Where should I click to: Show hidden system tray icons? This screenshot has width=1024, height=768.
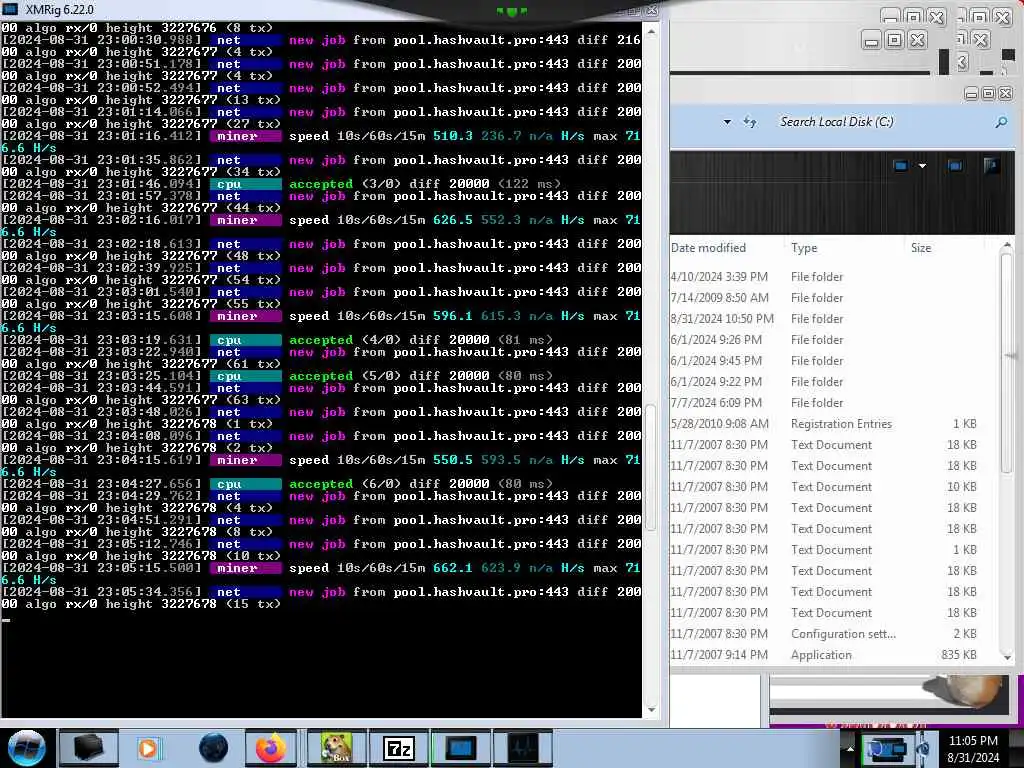coord(850,748)
